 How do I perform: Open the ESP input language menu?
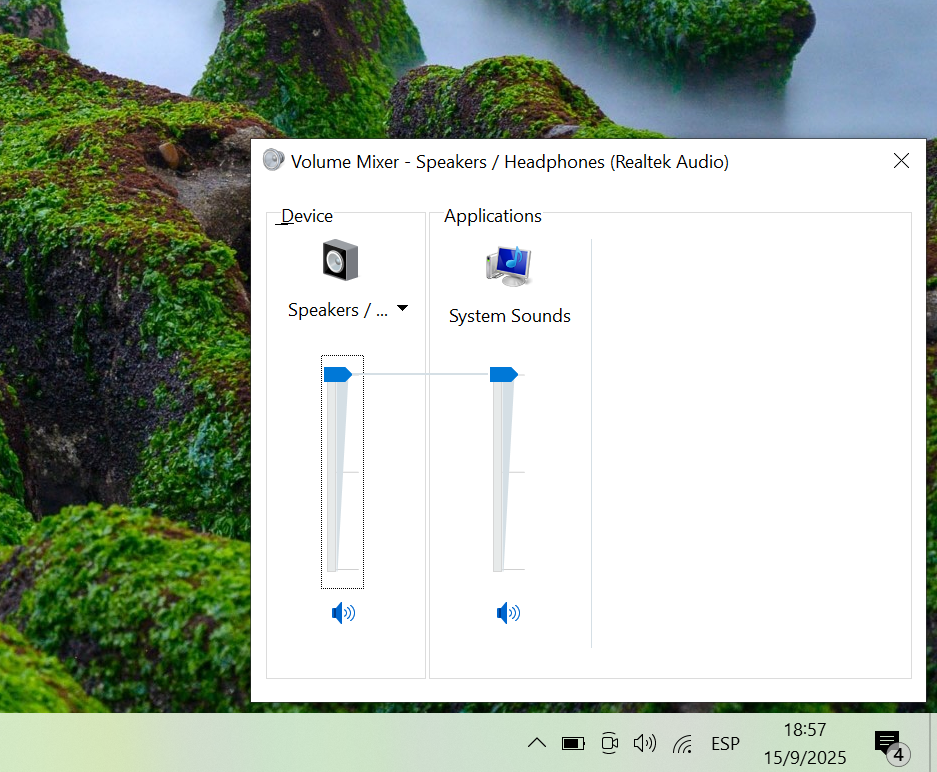(x=725, y=743)
